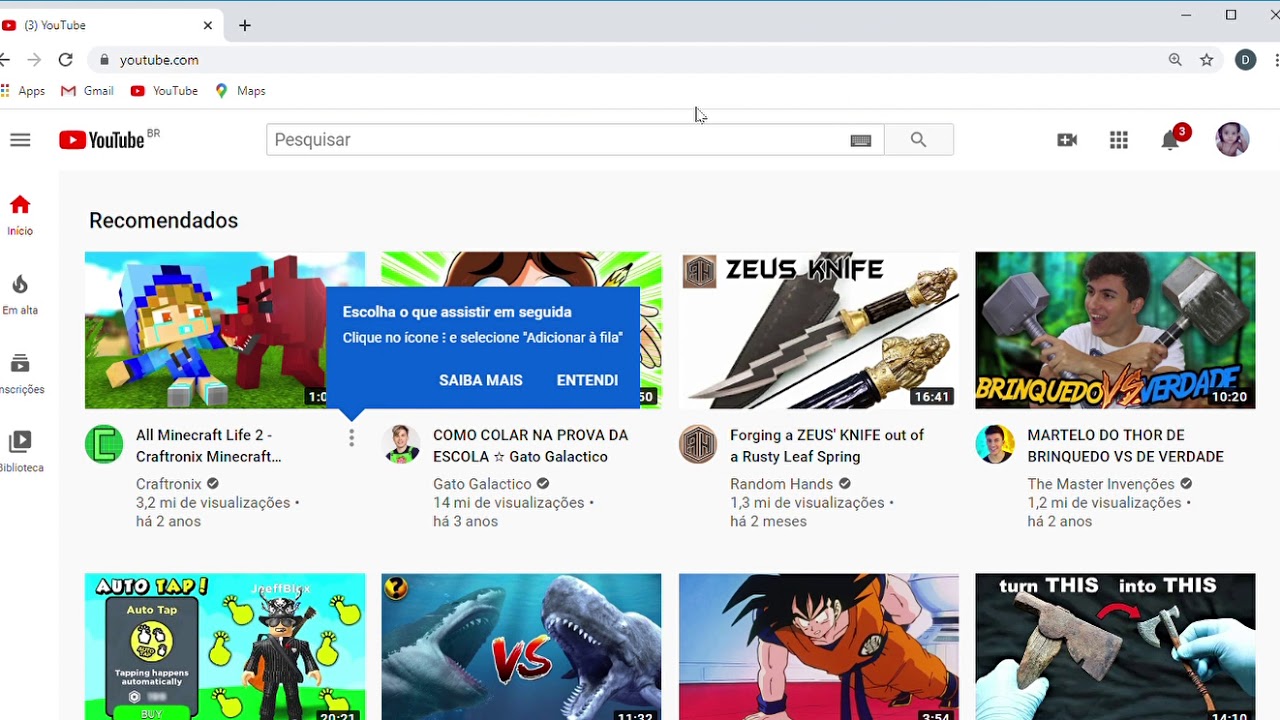The image size is (1280, 720).
Task: Open the on-screen keyboard icon in search
Action: [861, 140]
